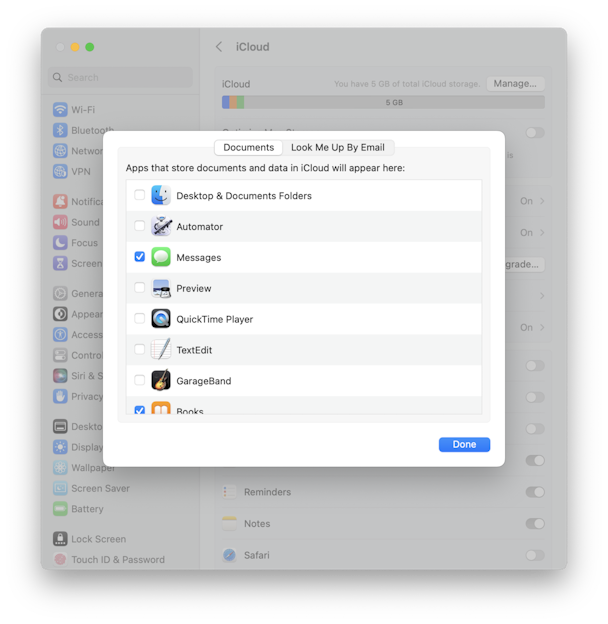Screen dimensions: 608x624
Task: Check the Automator checkbox
Action: pyautogui.click(x=139, y=226)
